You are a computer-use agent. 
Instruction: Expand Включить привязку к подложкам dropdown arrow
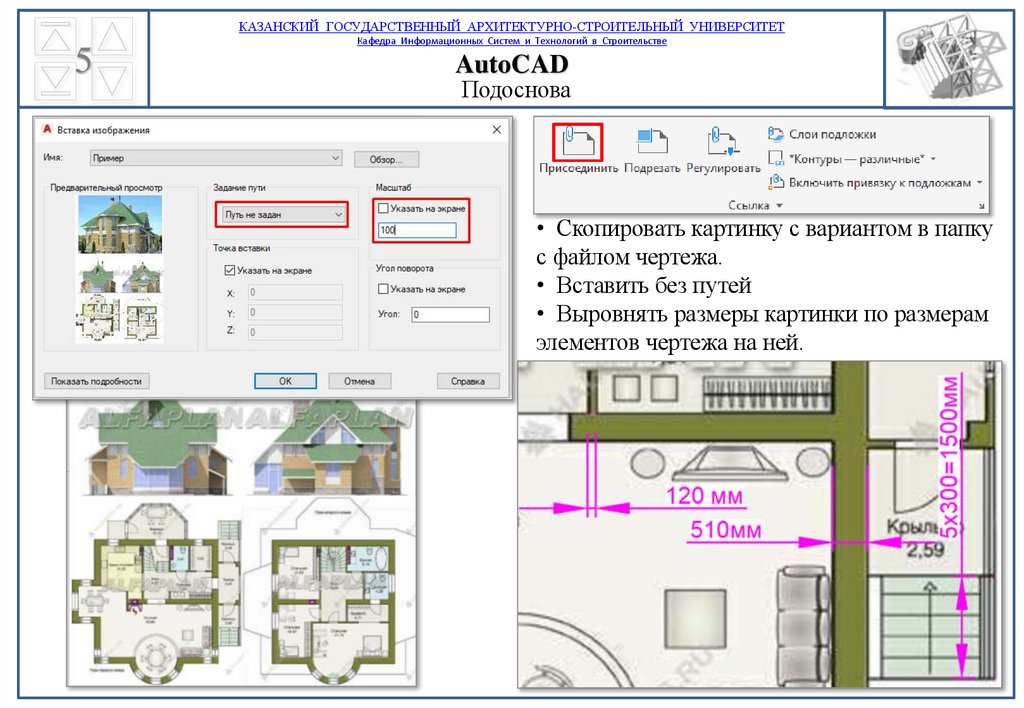[980, 183]
